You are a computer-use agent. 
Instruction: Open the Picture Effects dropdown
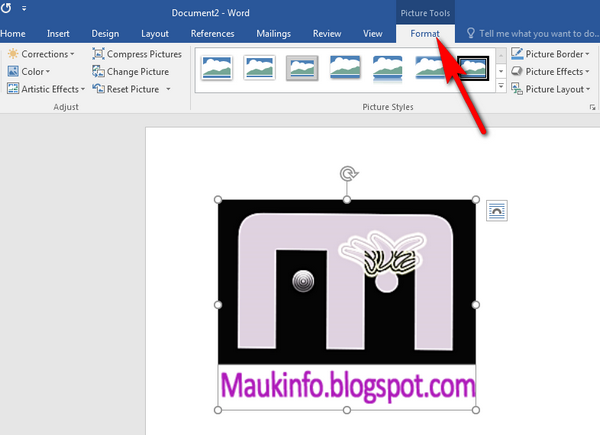point(550,72)
